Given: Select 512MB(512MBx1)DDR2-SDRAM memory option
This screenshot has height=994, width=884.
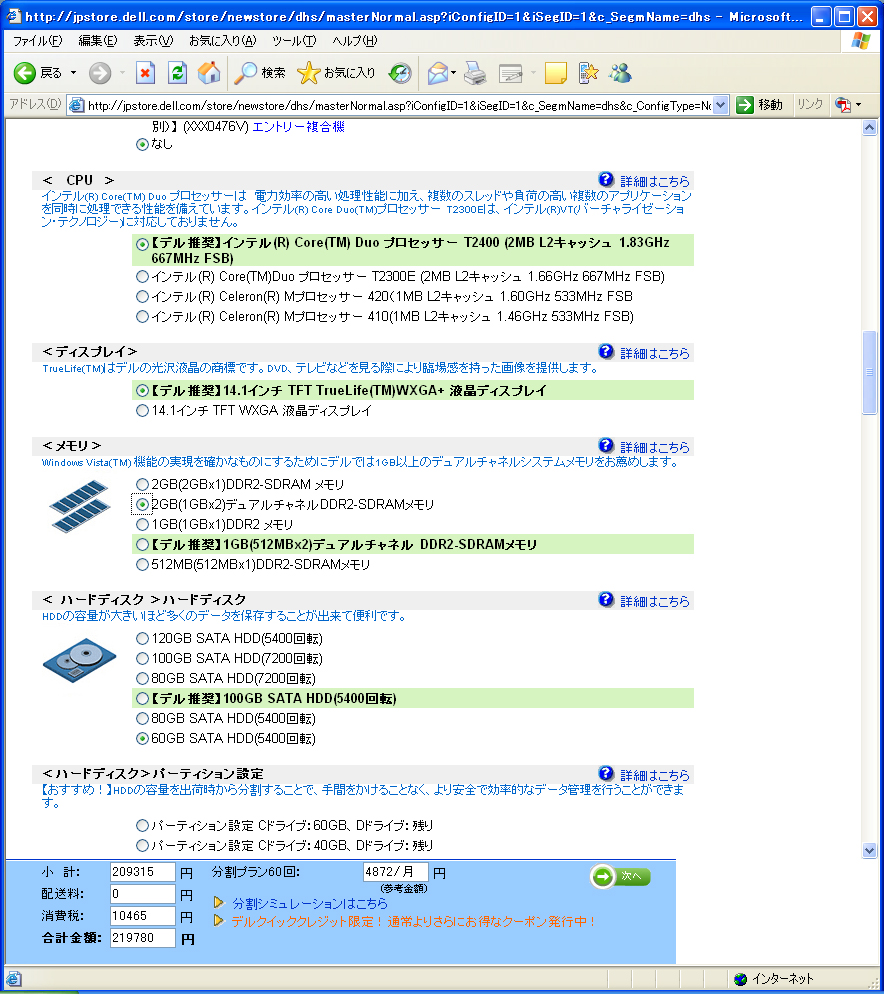Looking at the screenshot, I should tap(143, 564).
